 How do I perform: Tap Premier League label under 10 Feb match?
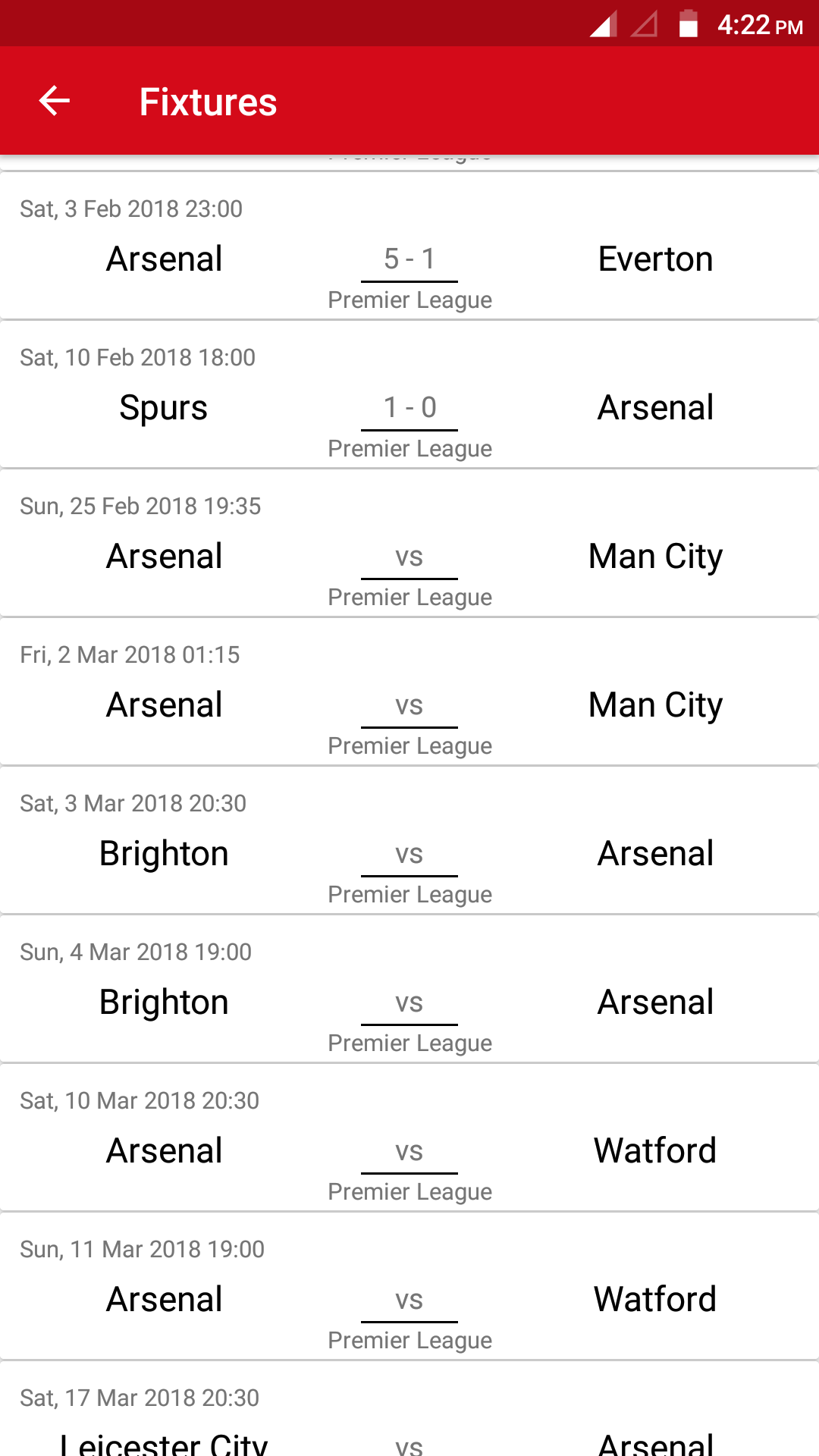pyautogui.click(x=409, y=449)
